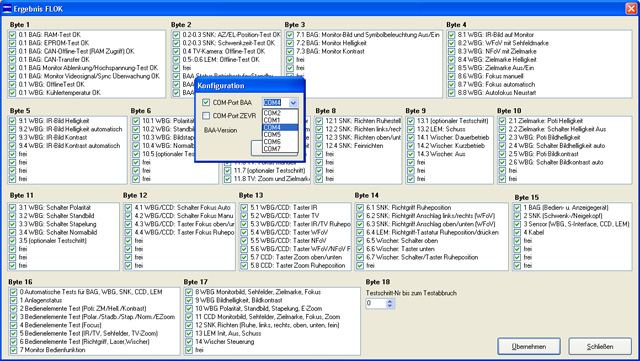Click the Schließen button

(x=600, y=346)
